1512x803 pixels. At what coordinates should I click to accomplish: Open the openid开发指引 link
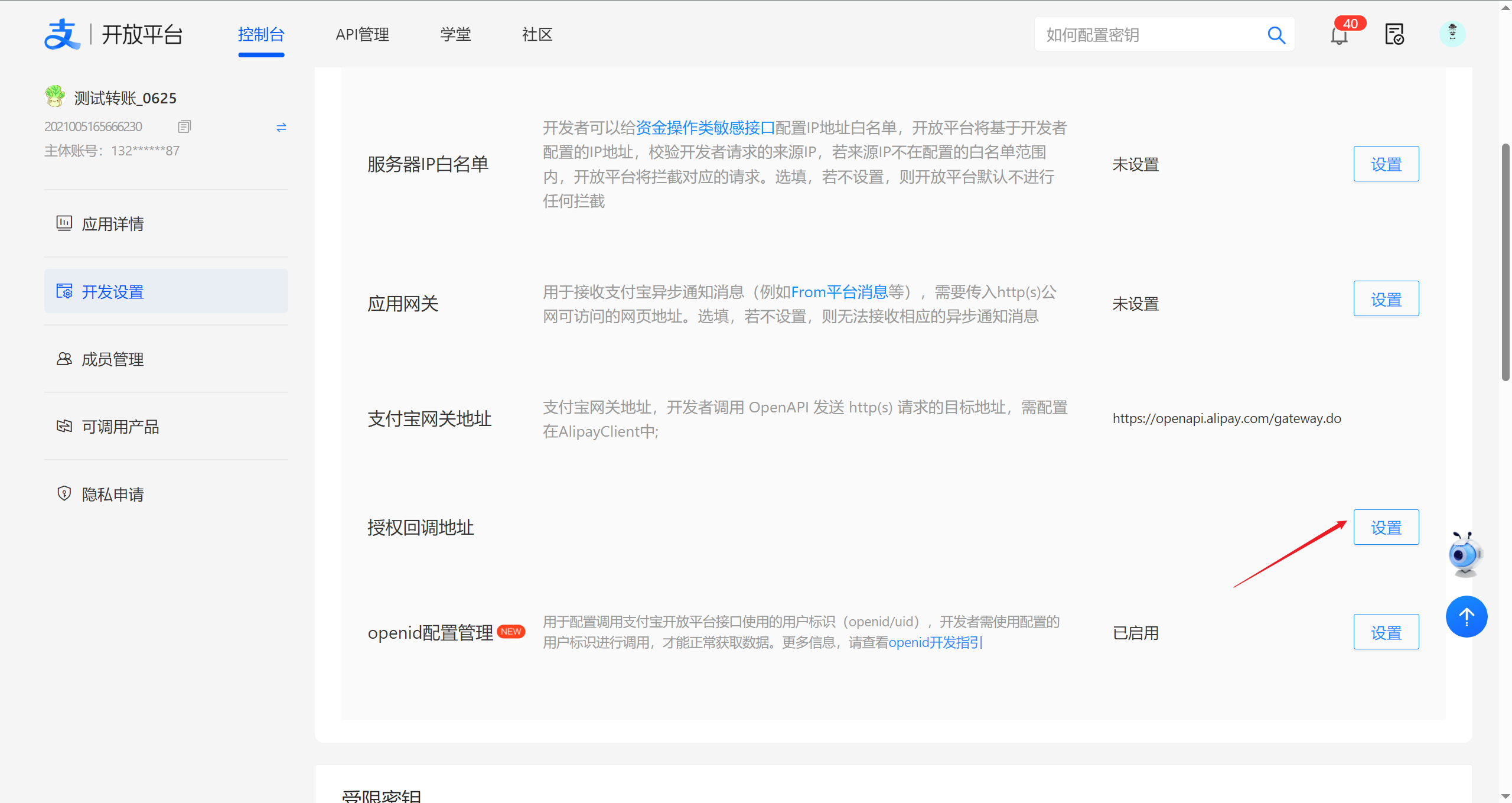coord(936,642)
